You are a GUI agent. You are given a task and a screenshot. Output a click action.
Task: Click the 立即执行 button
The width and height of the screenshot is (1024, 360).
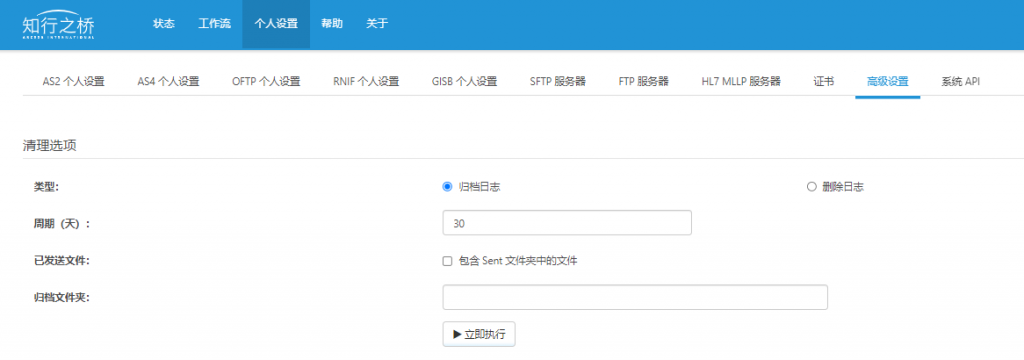479,334
